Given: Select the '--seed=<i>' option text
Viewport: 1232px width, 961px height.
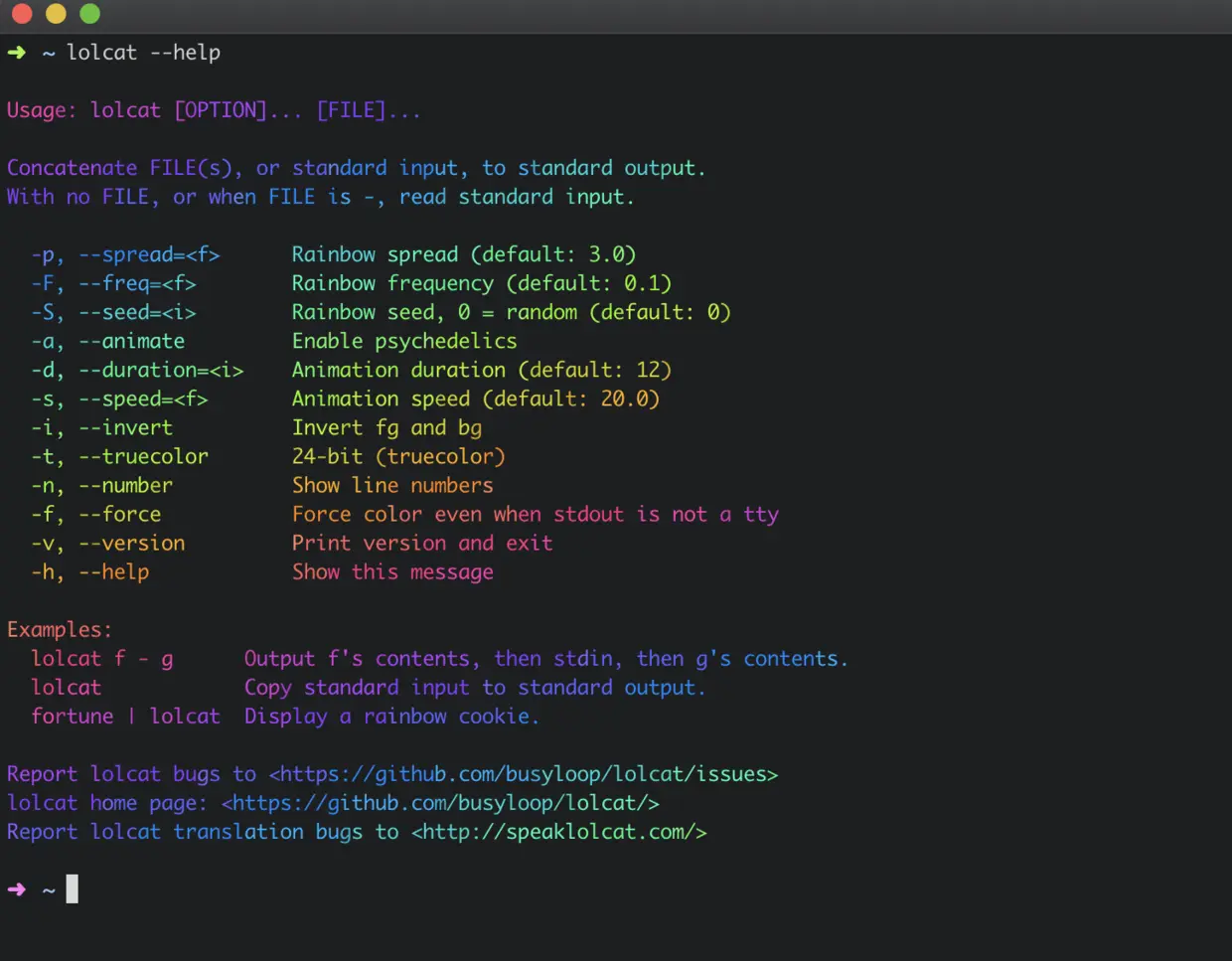Looking at the screenshot, I should pyautogui.click(x=137, y=312).
